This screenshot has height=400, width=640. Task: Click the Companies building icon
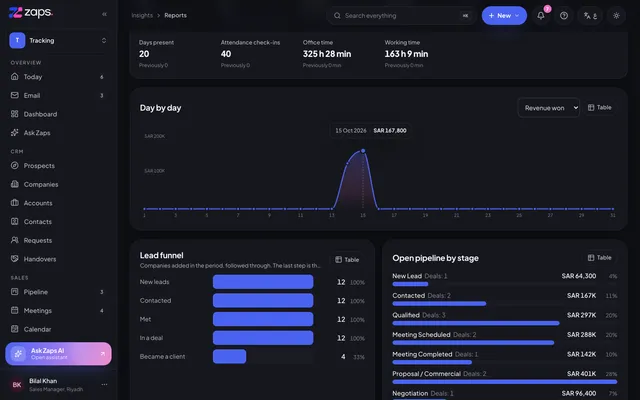pos(15,184)
